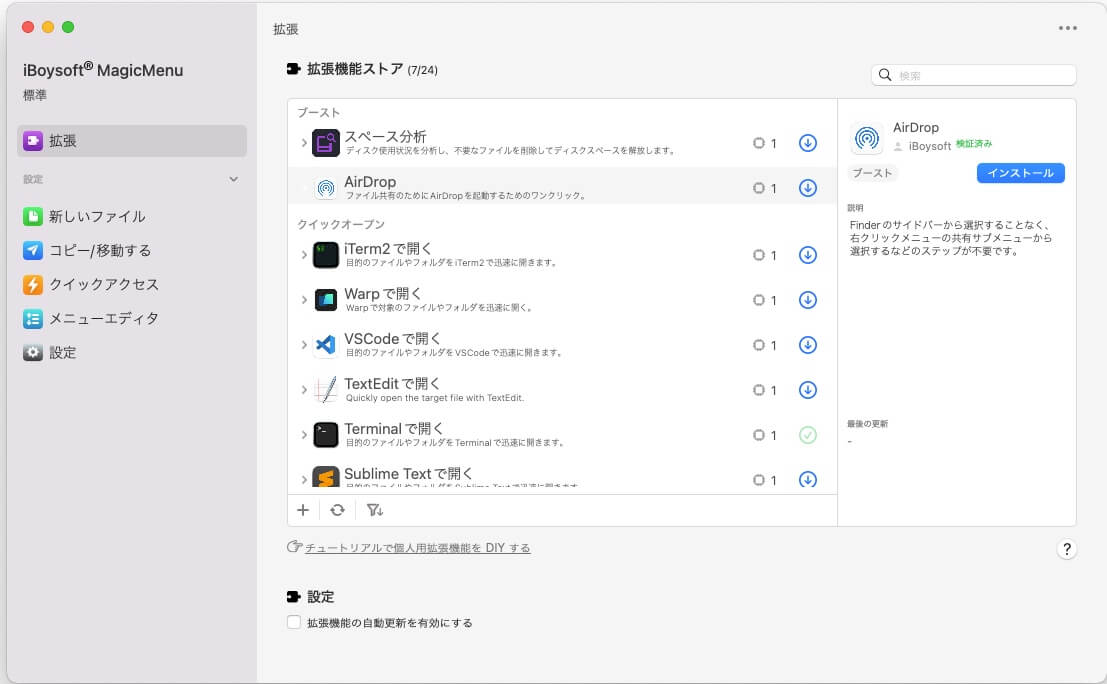Click the iTerm2 app icon
Screen dimensions: 1107x684
point(325,255)
